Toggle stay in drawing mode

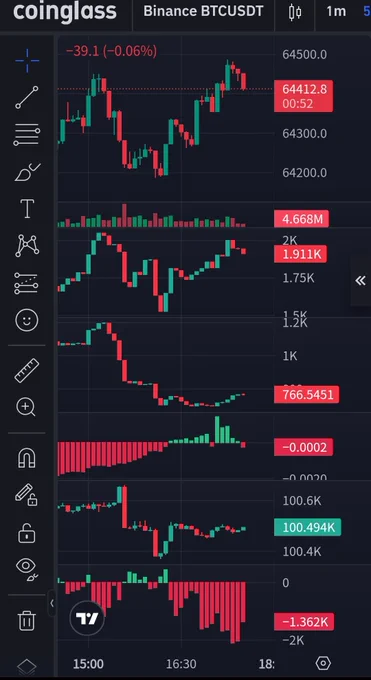tap(26, 494)
